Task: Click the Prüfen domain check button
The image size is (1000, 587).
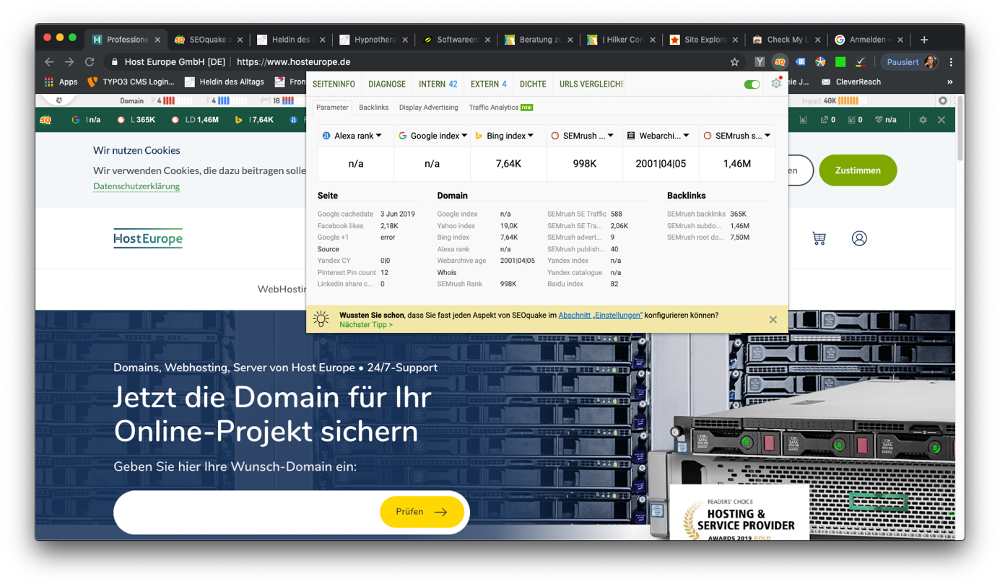Action: (x=422, y=512)
